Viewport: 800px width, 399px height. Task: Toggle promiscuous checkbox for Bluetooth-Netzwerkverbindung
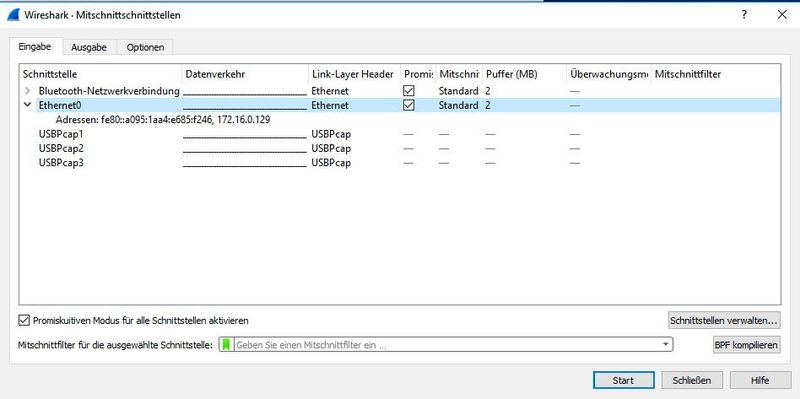[x=409, y=91]
